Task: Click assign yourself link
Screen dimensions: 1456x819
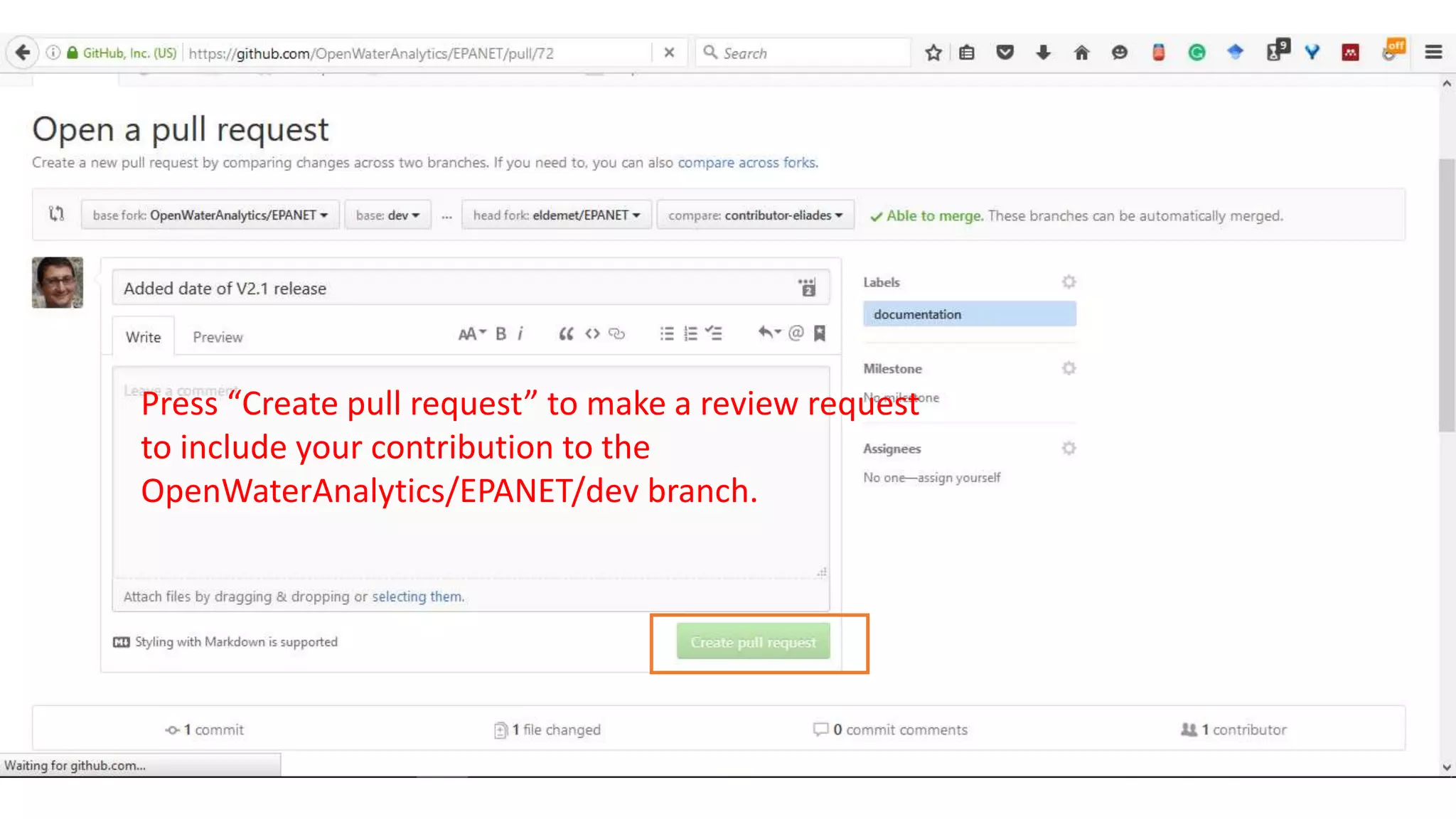Action: tap(958, 477)
